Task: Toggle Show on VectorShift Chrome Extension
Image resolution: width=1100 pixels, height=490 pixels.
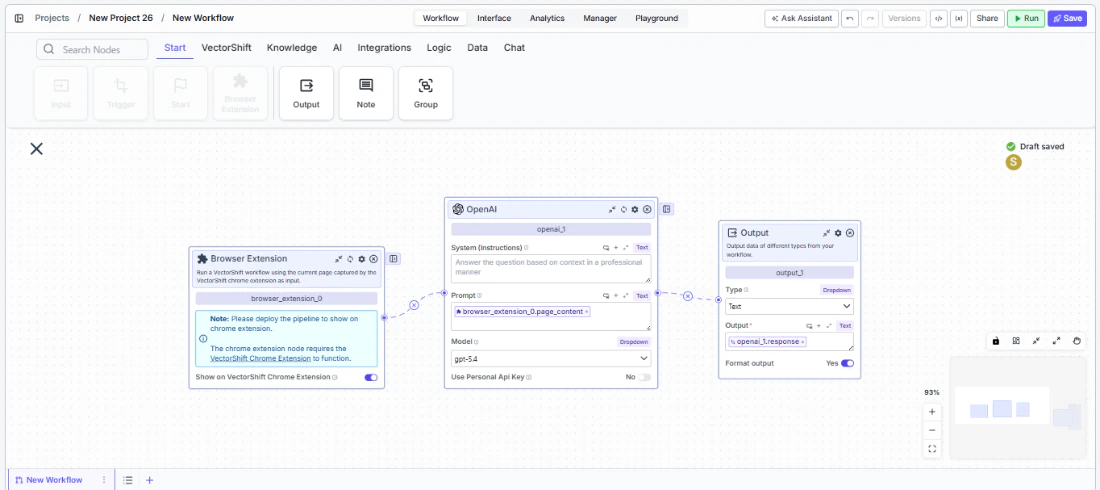Action: [x=371, y=377]
